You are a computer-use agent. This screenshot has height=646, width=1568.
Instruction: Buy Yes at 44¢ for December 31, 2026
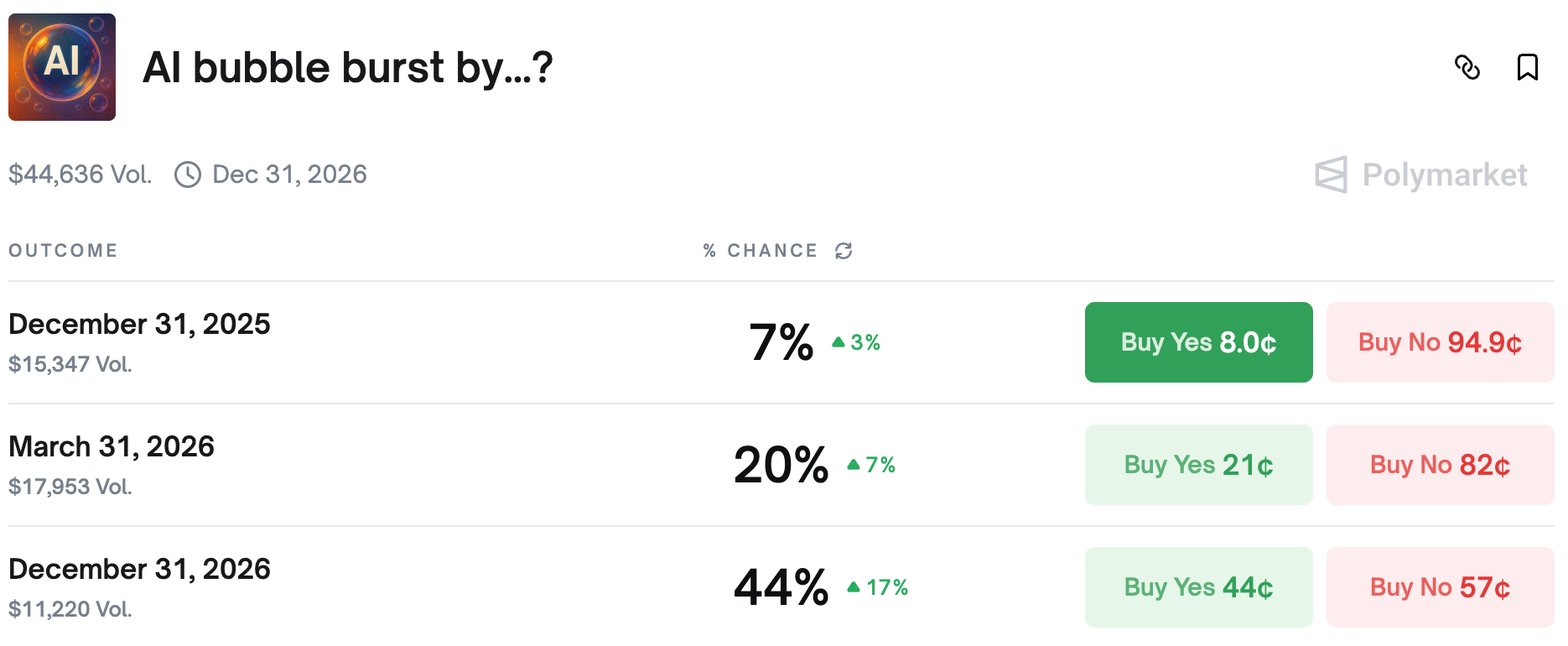[x=1198, y=587]
